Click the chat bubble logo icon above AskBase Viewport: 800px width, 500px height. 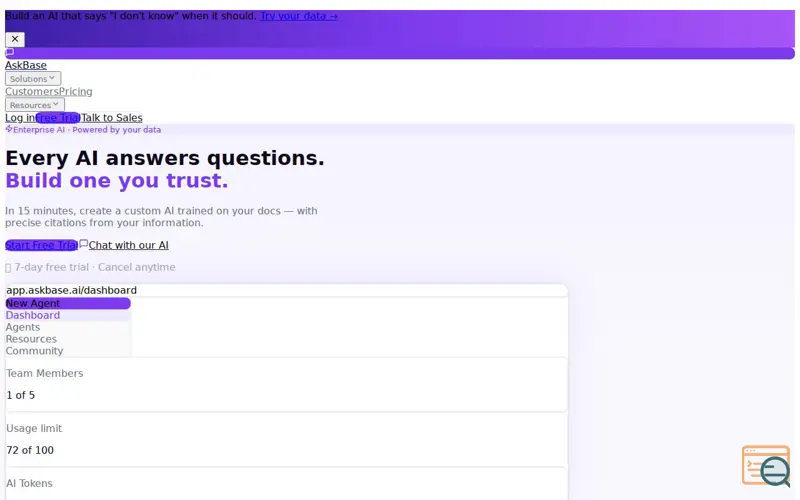tap(10, 52)
